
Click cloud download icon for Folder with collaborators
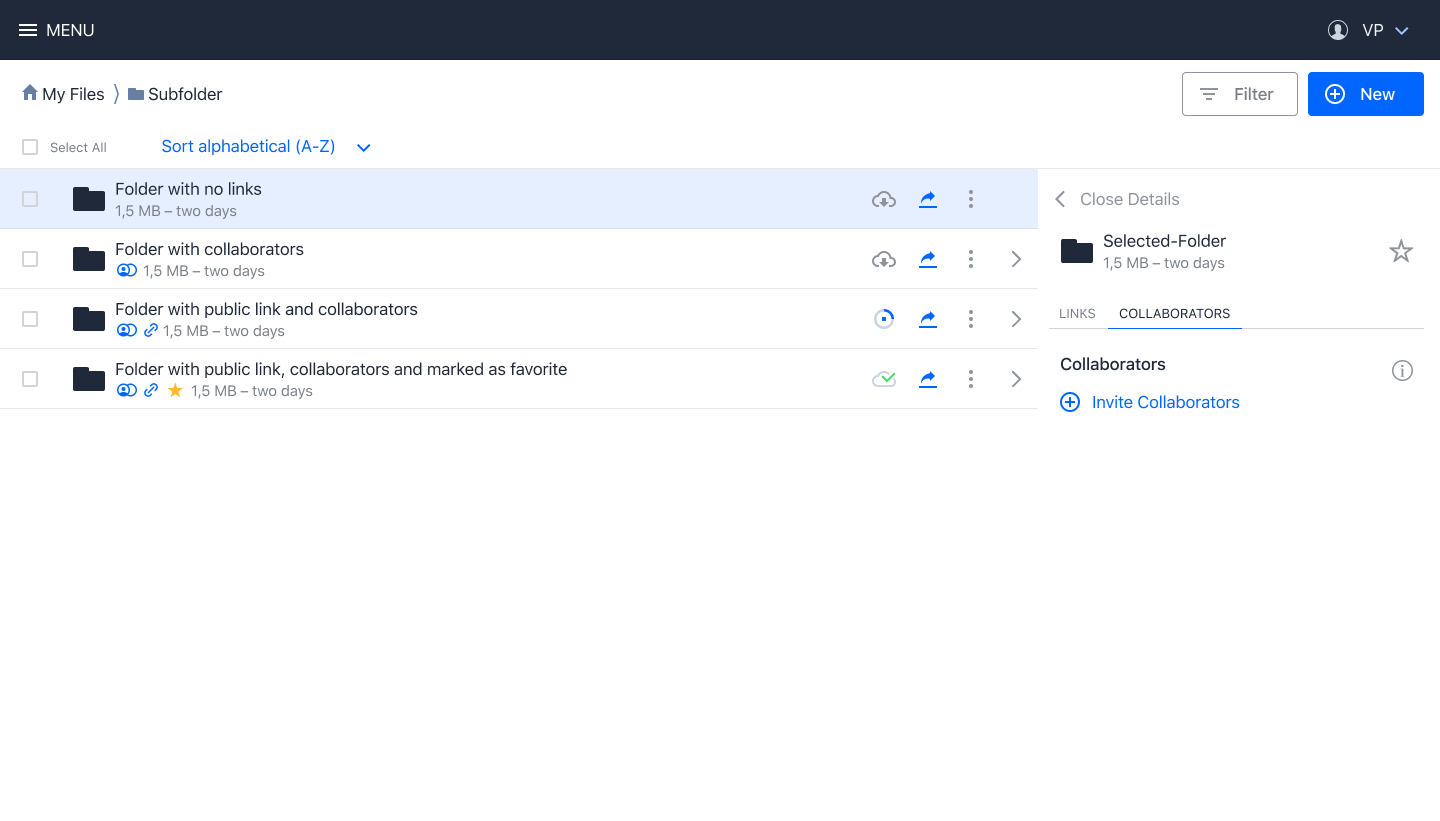point(884,259)
